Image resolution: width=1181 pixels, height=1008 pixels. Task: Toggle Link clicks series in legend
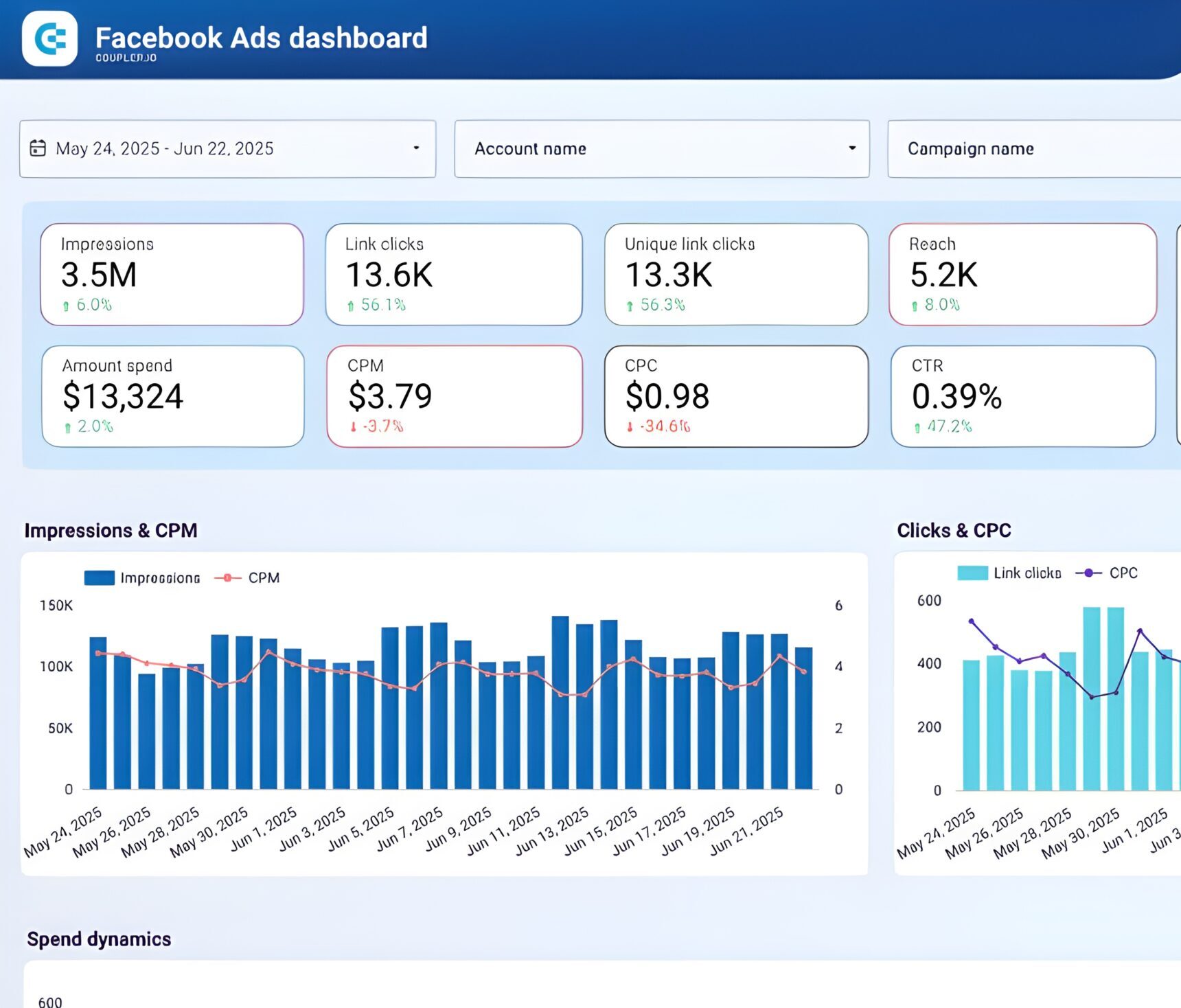[x=1009, y=573]
